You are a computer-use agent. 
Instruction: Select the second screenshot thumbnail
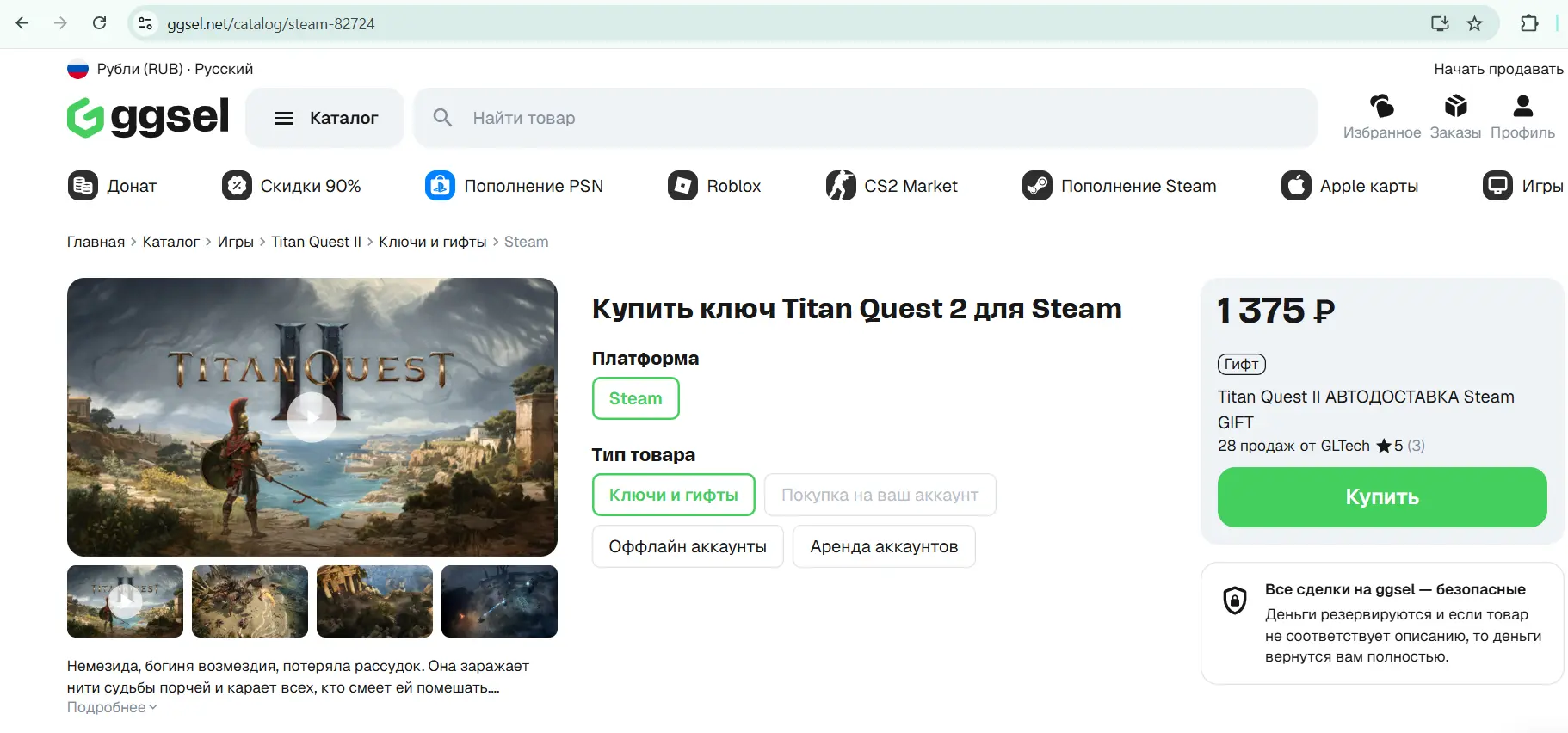tap(250, 601)
